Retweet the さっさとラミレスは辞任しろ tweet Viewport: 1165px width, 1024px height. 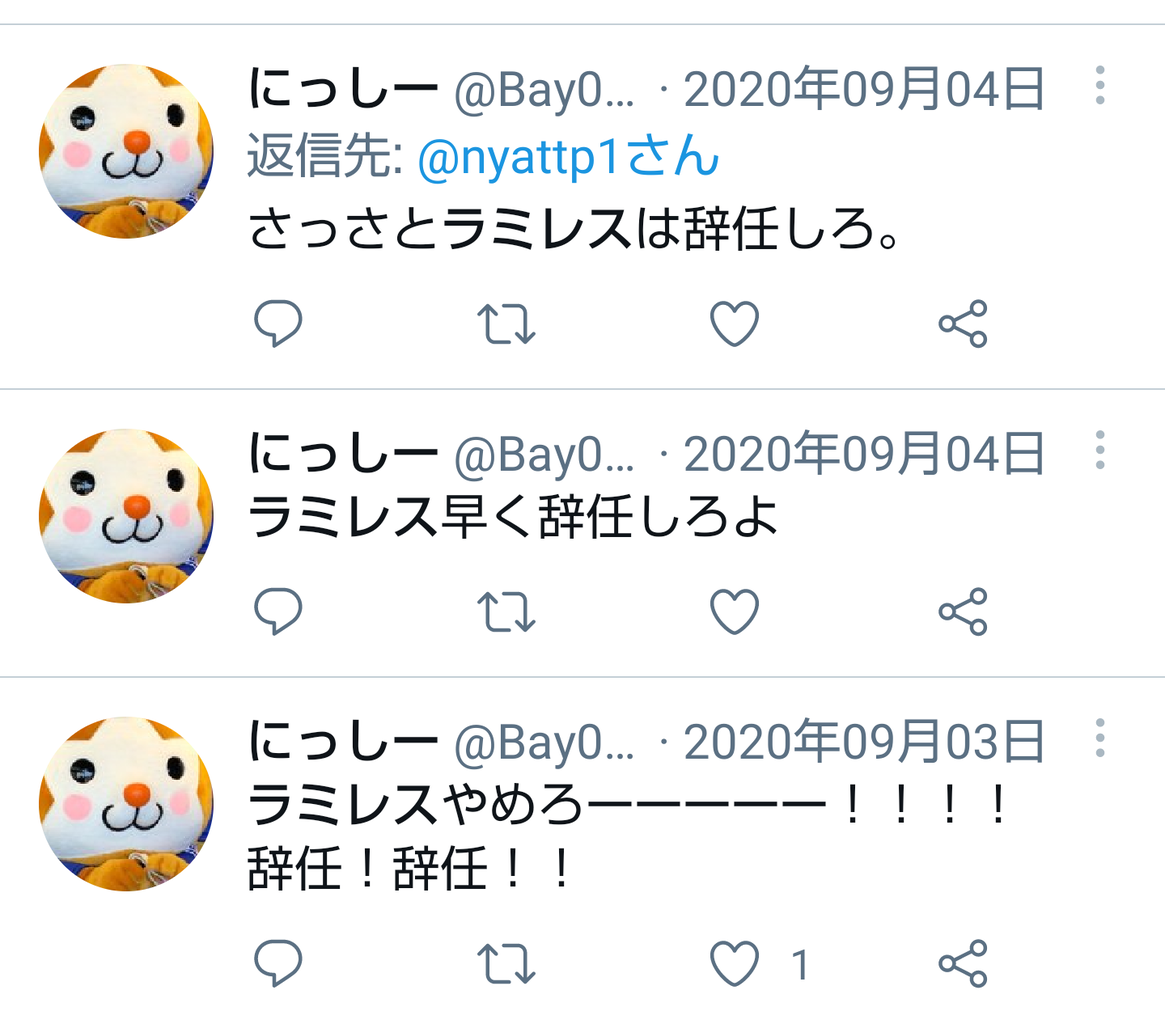[x=506, y=323]
